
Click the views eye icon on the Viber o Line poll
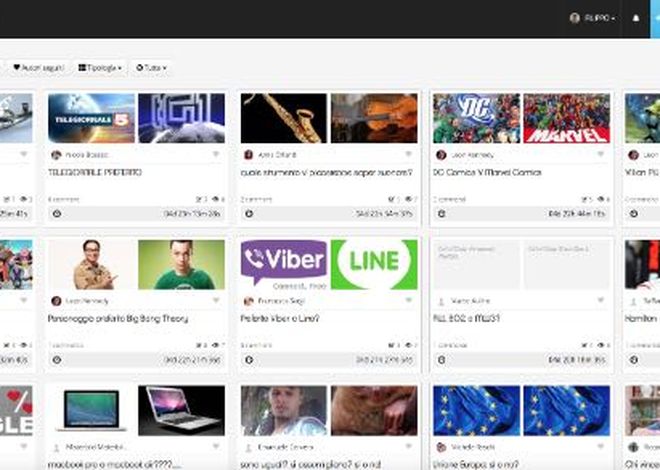[408, 345]
